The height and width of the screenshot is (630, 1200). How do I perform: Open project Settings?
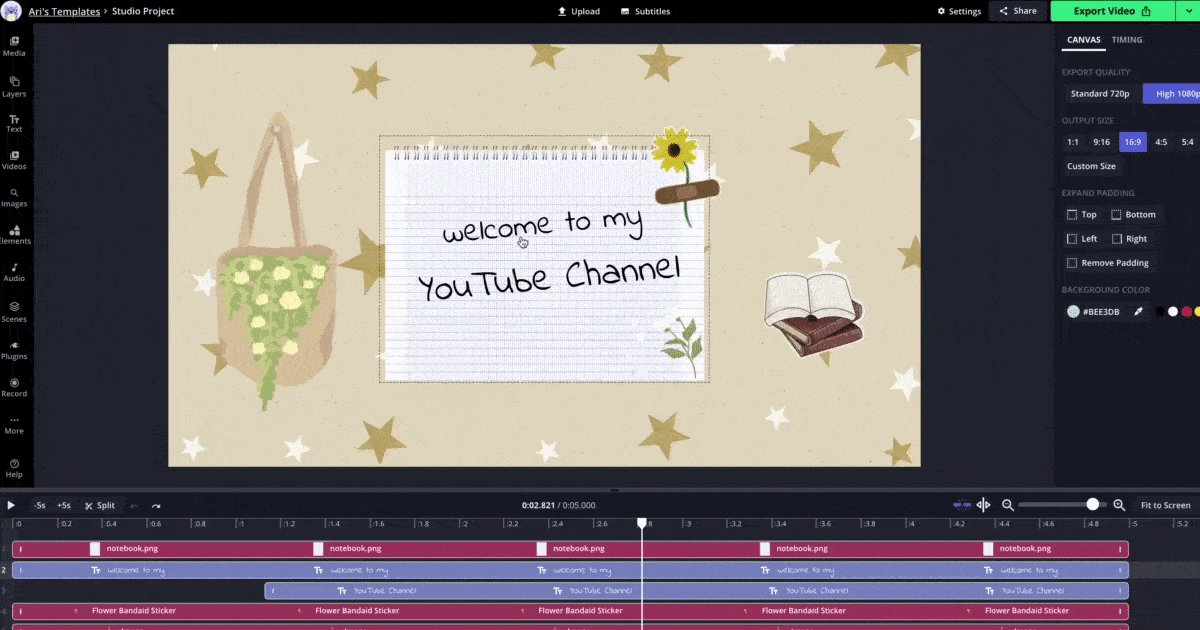pyautogui.click(x=959, y=11)
